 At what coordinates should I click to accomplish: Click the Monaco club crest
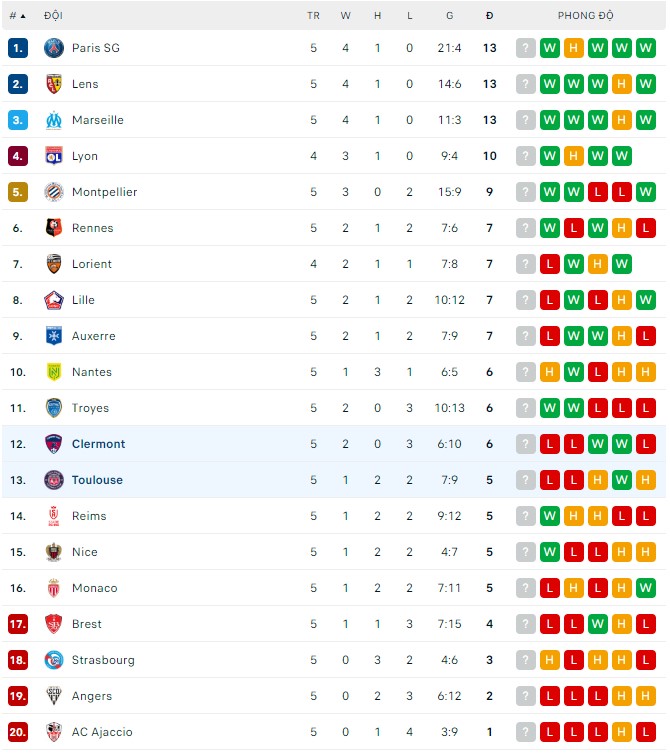(54, 588)
